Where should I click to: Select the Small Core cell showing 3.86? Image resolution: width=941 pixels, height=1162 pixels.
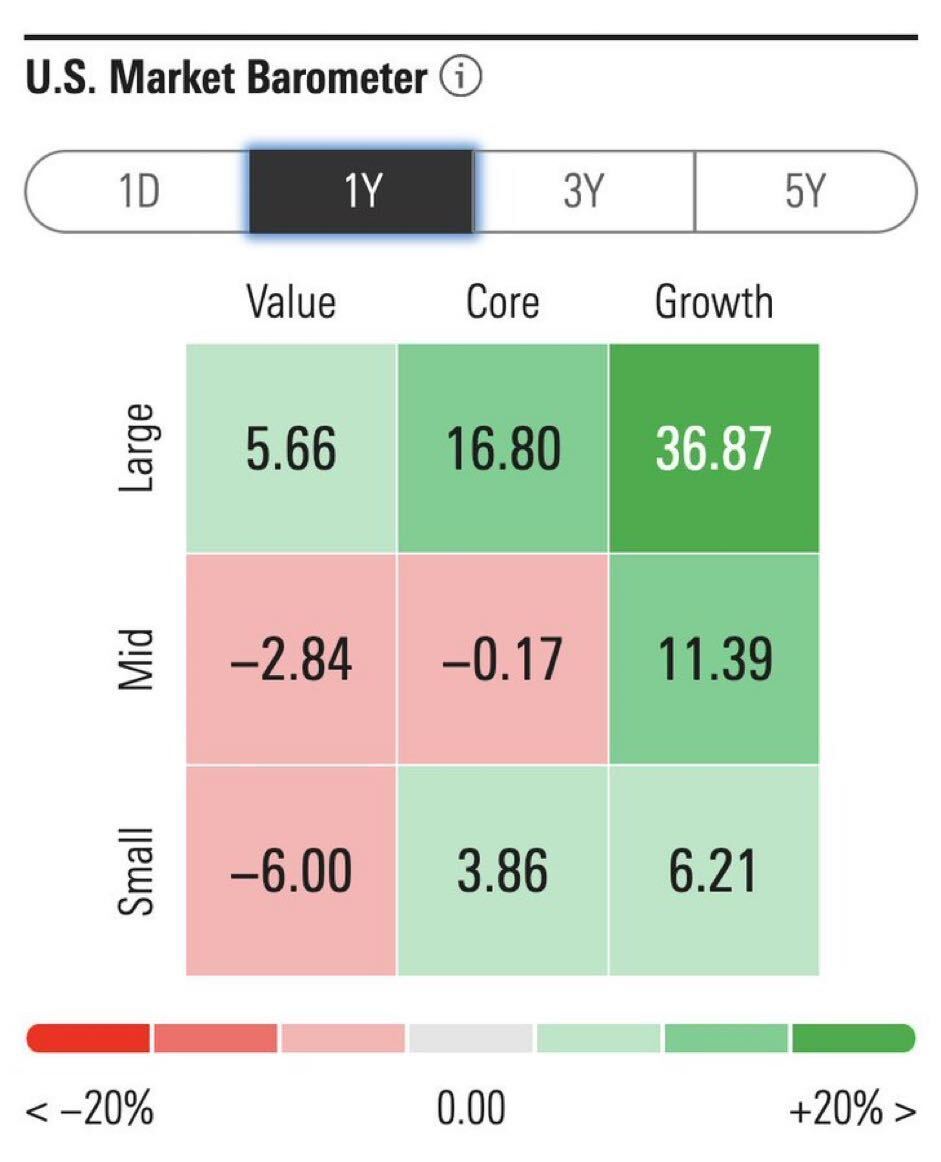click(502, 870)
